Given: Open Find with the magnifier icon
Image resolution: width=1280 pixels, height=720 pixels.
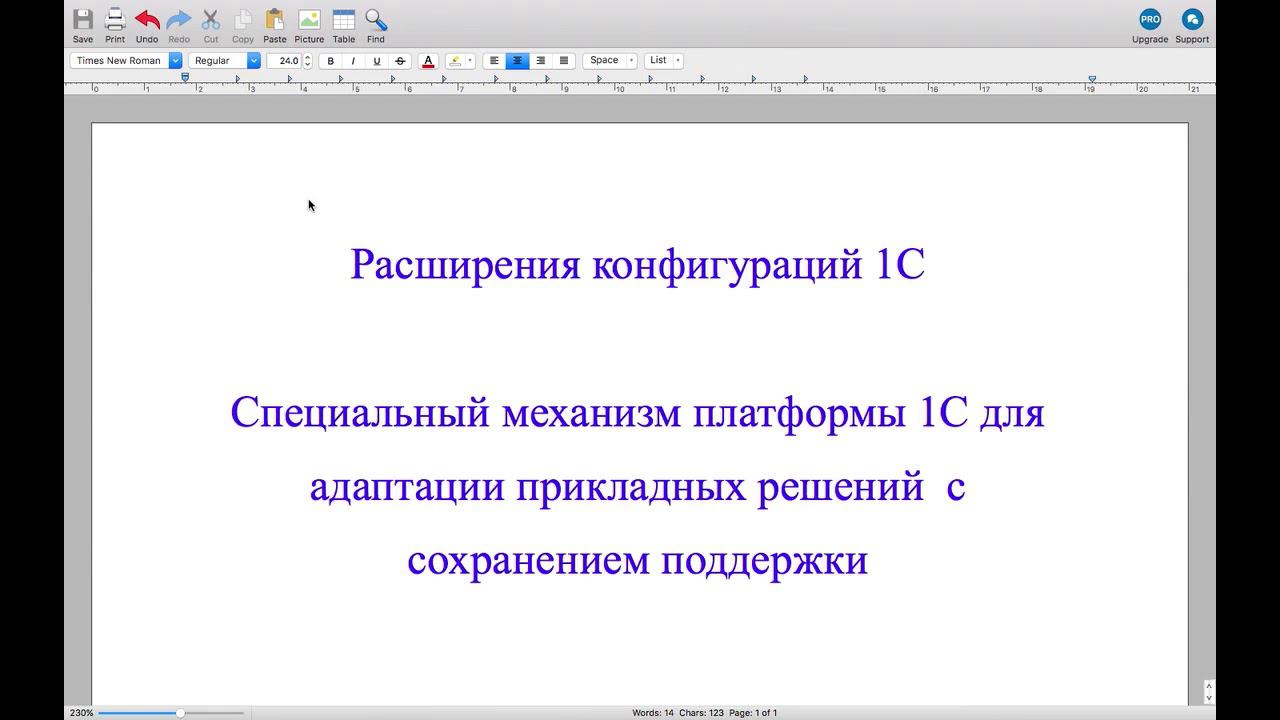Looking at the screenshot, I should [x=376, y=20].
